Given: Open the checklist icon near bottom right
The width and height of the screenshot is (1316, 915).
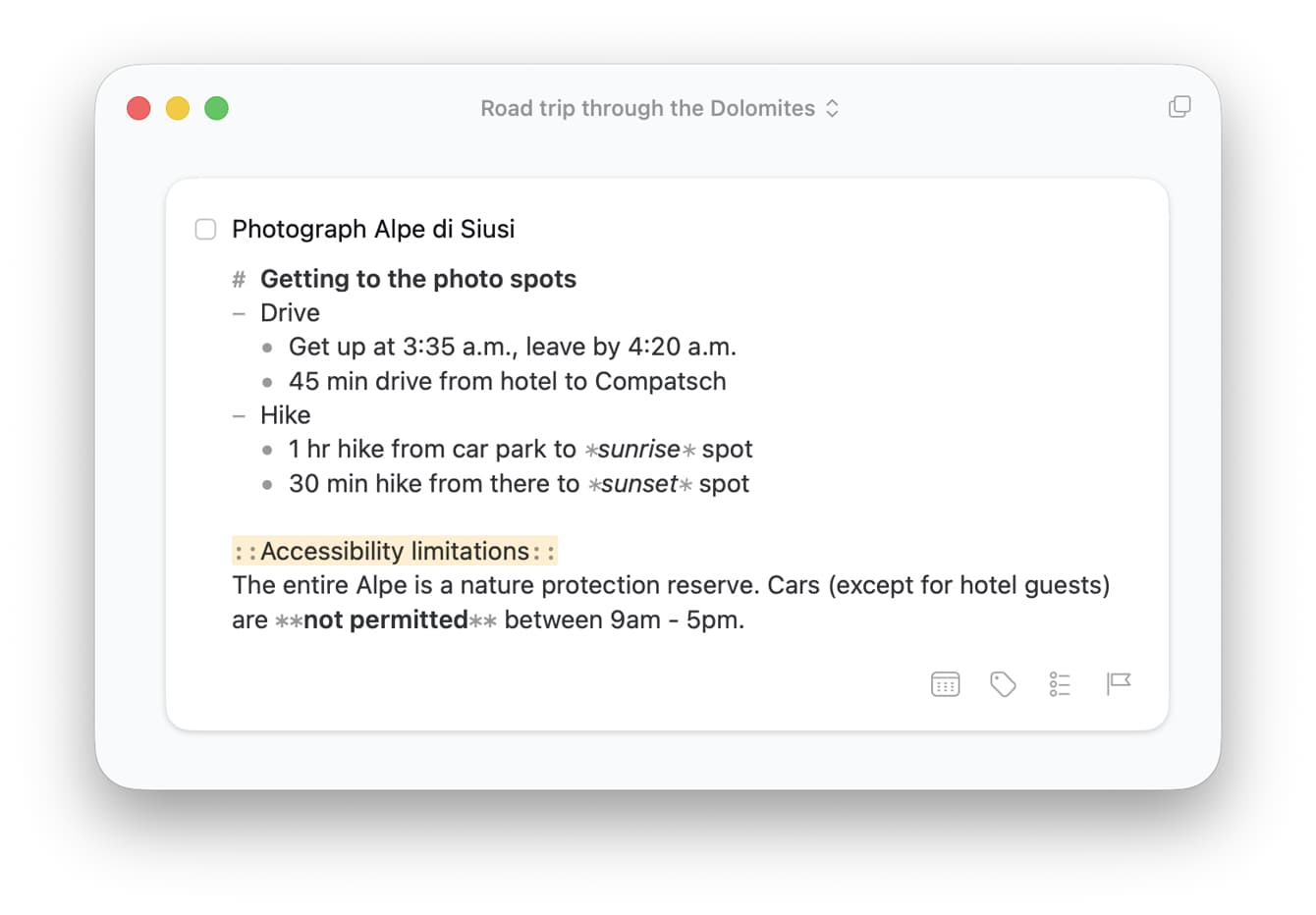Looking at the screenshot, I should [1061, 683].
